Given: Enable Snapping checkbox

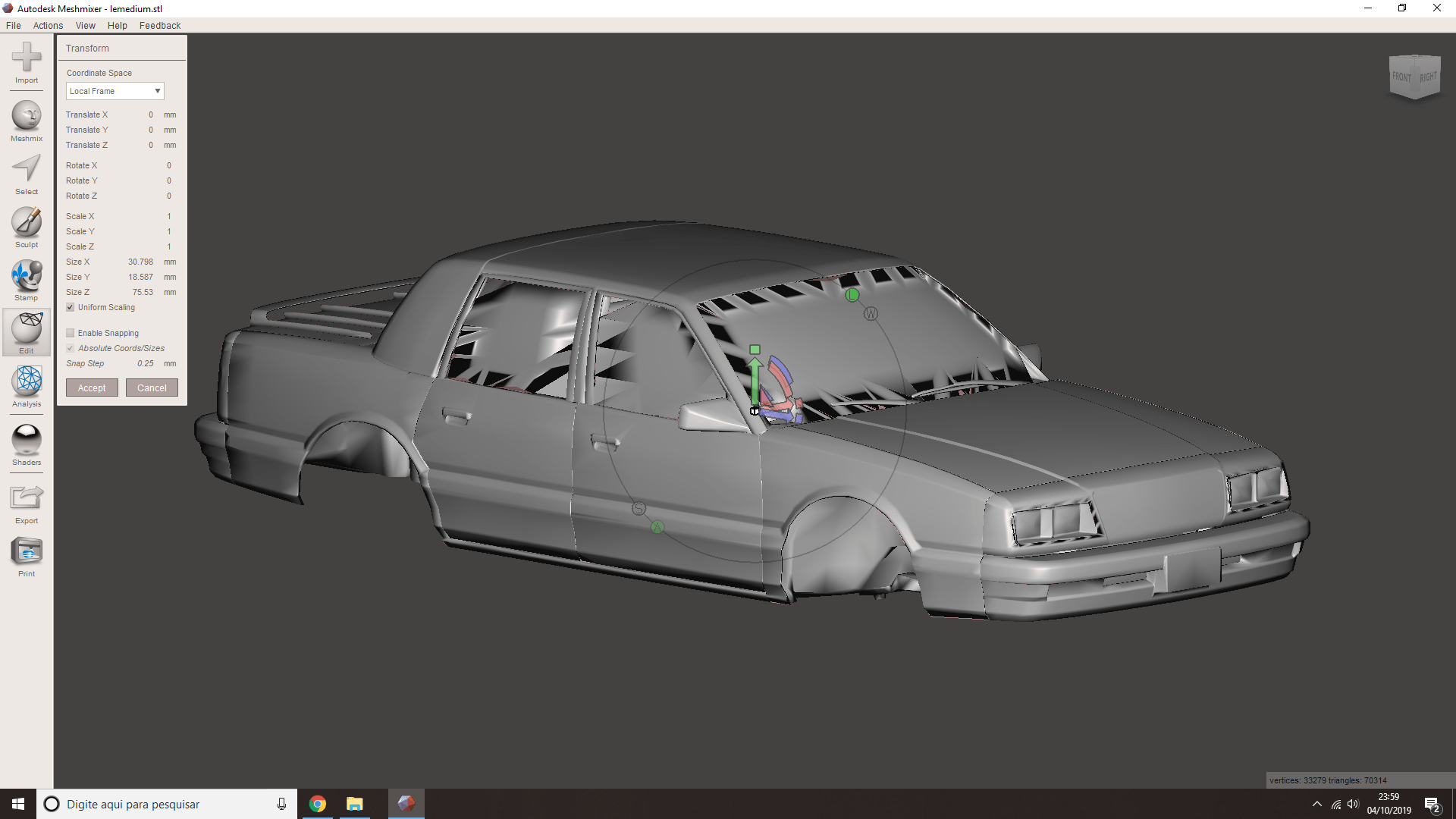Looking at the screenshot, I should pos(71,333).
